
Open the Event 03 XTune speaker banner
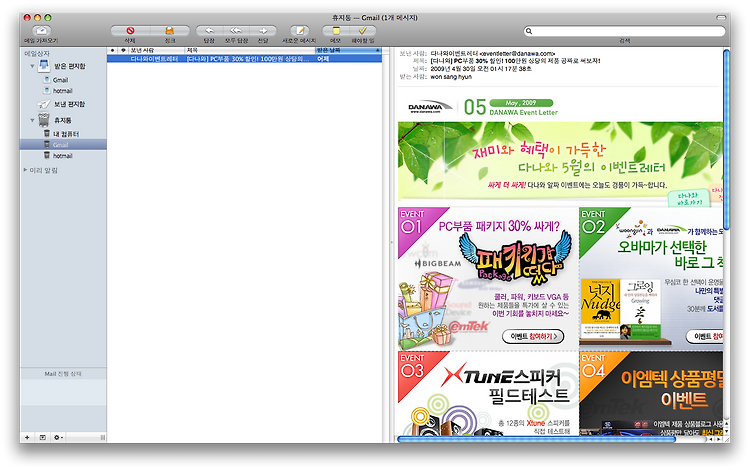pyautogui.click(x=488, y=393)
